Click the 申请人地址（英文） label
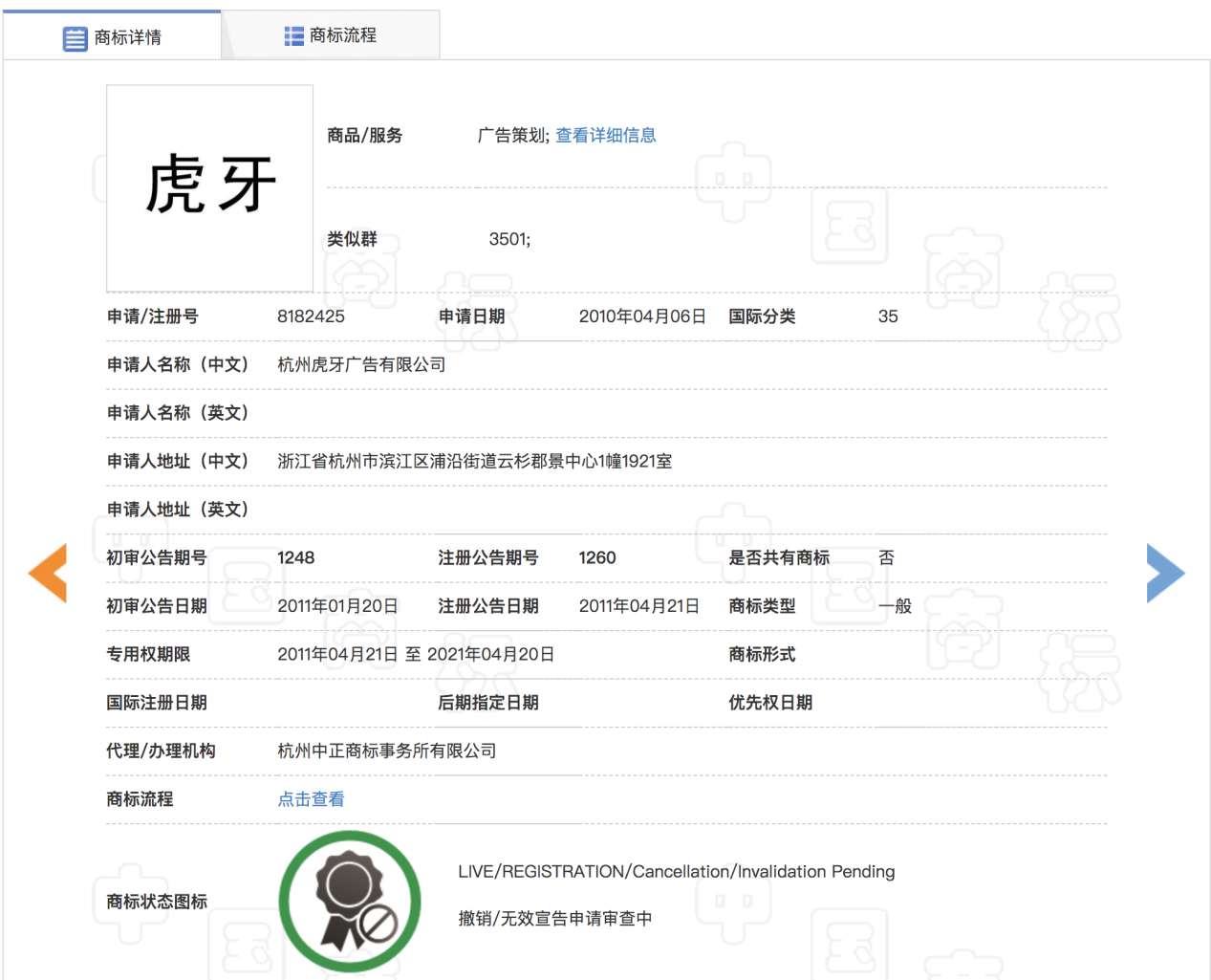1211x980 pixels. pyautogui.click(x=178, y=510)
